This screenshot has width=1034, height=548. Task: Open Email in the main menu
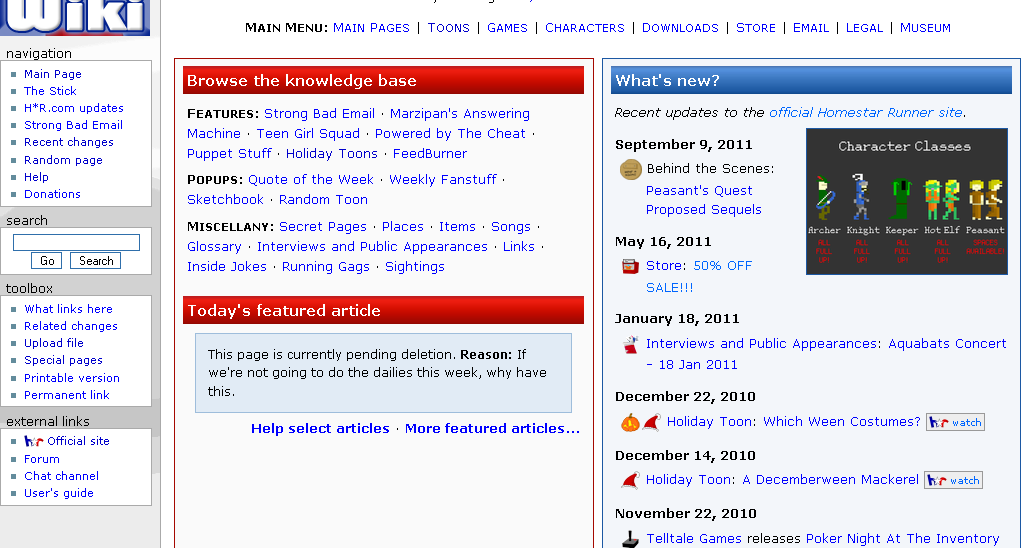pos(810,28)
